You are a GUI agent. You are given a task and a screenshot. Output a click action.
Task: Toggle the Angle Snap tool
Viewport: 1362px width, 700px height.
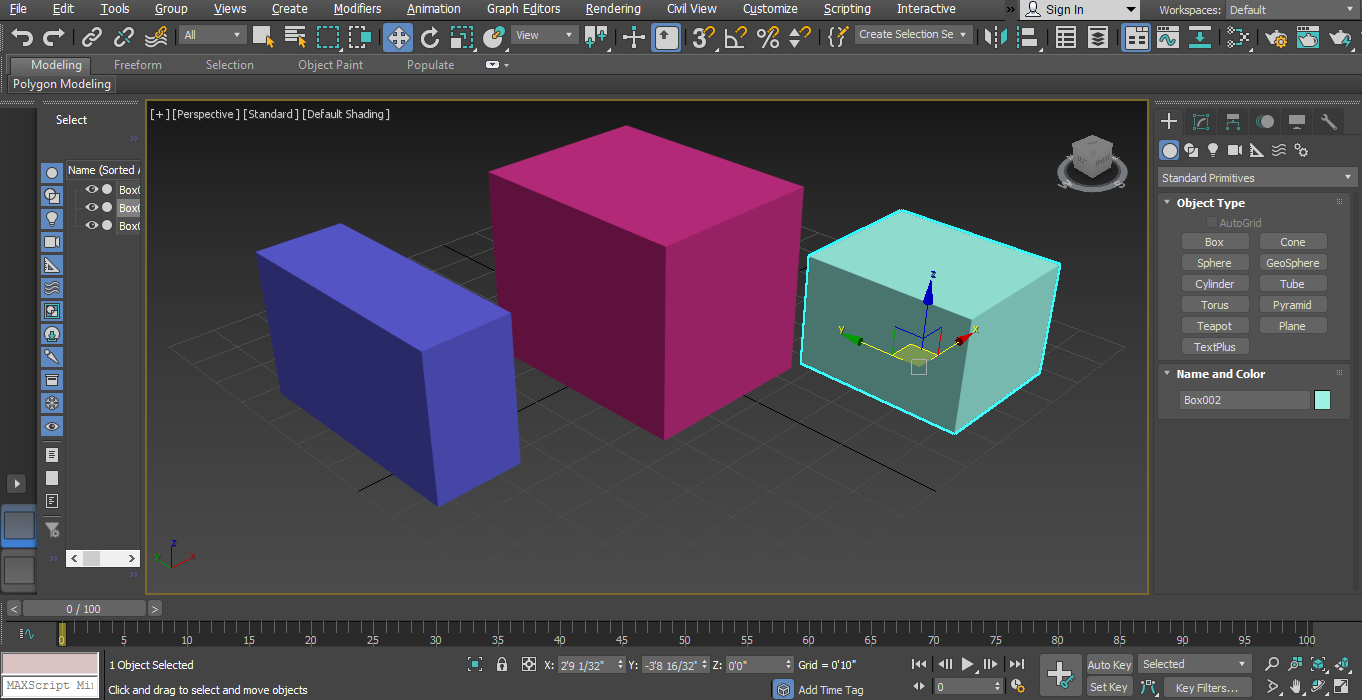click(736, 38)
